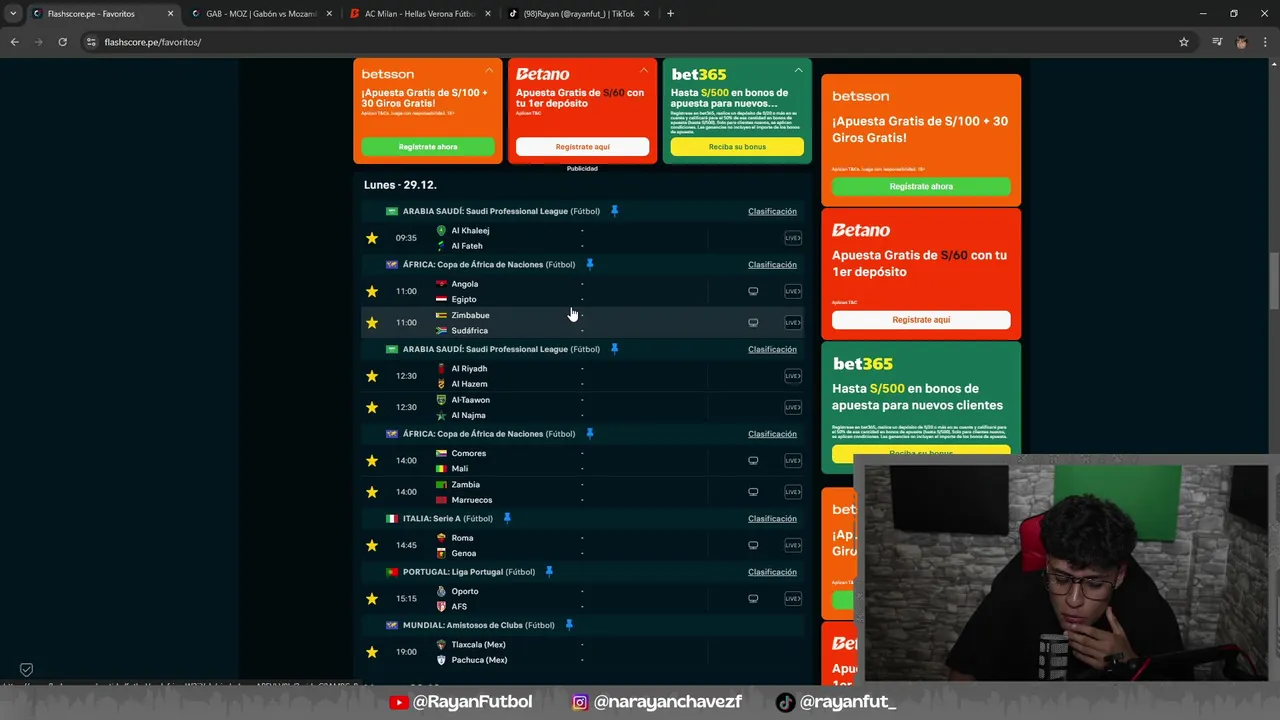Toggle favorite star for Al Riyadh match
The height and width of the screenshot is (720, 1280).
click(x=372, y=376)
